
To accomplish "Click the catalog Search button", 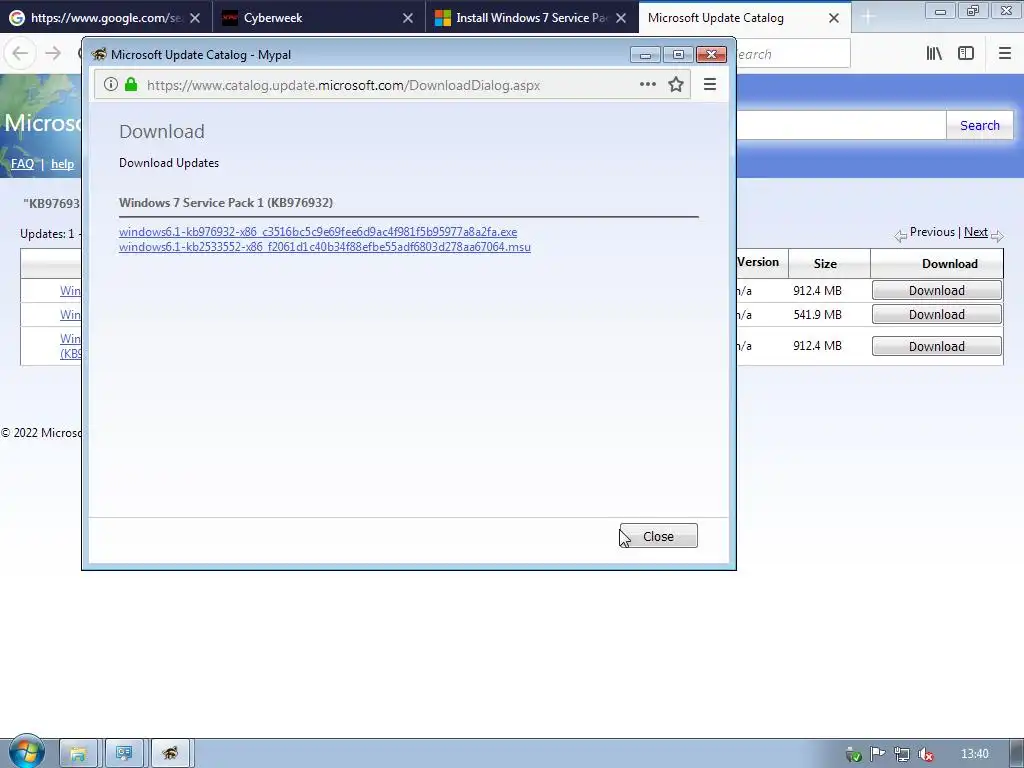I will coord(980,125).
